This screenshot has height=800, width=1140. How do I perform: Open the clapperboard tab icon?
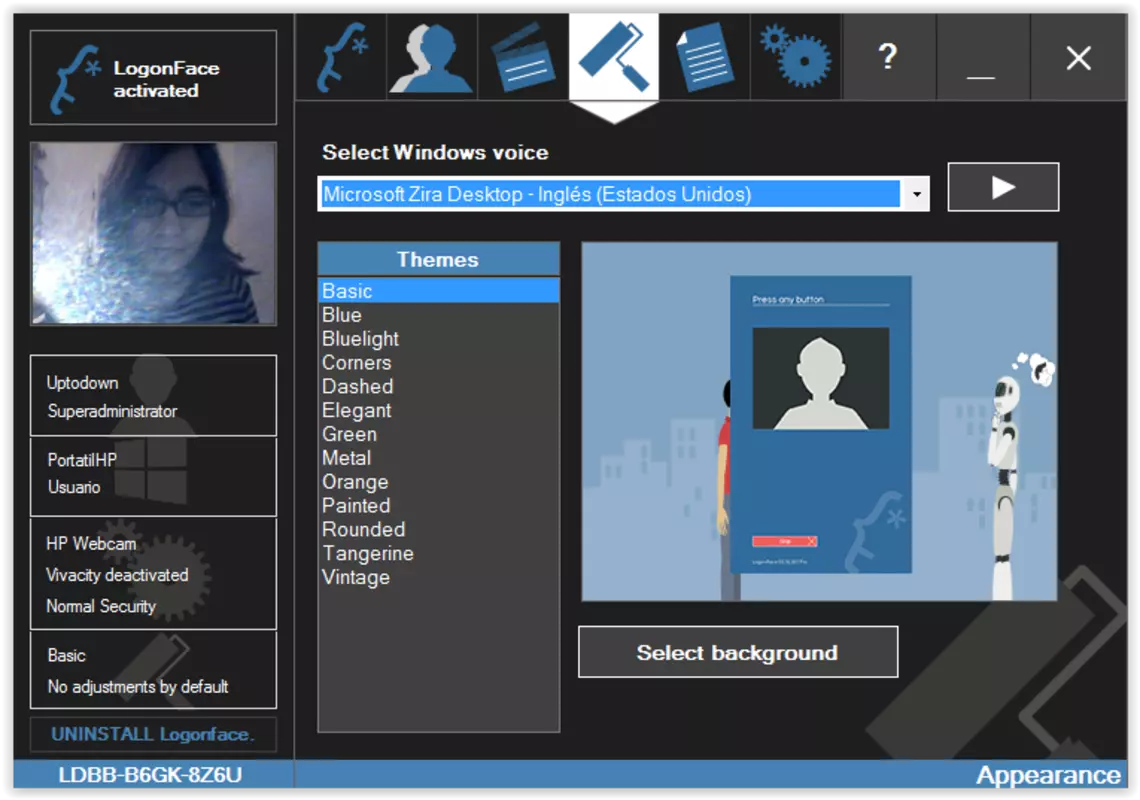click(523, 57)
